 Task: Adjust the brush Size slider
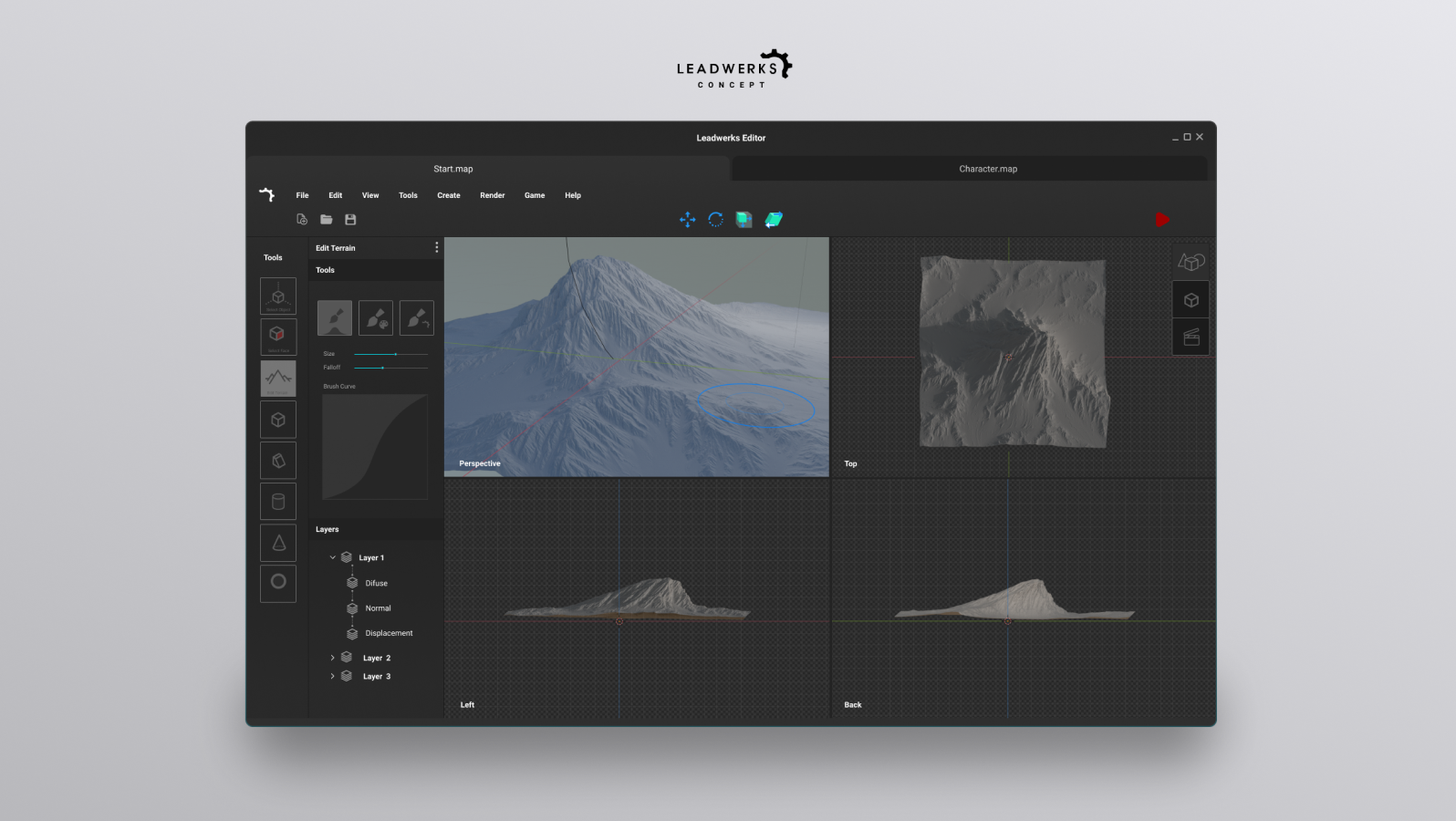390,354
